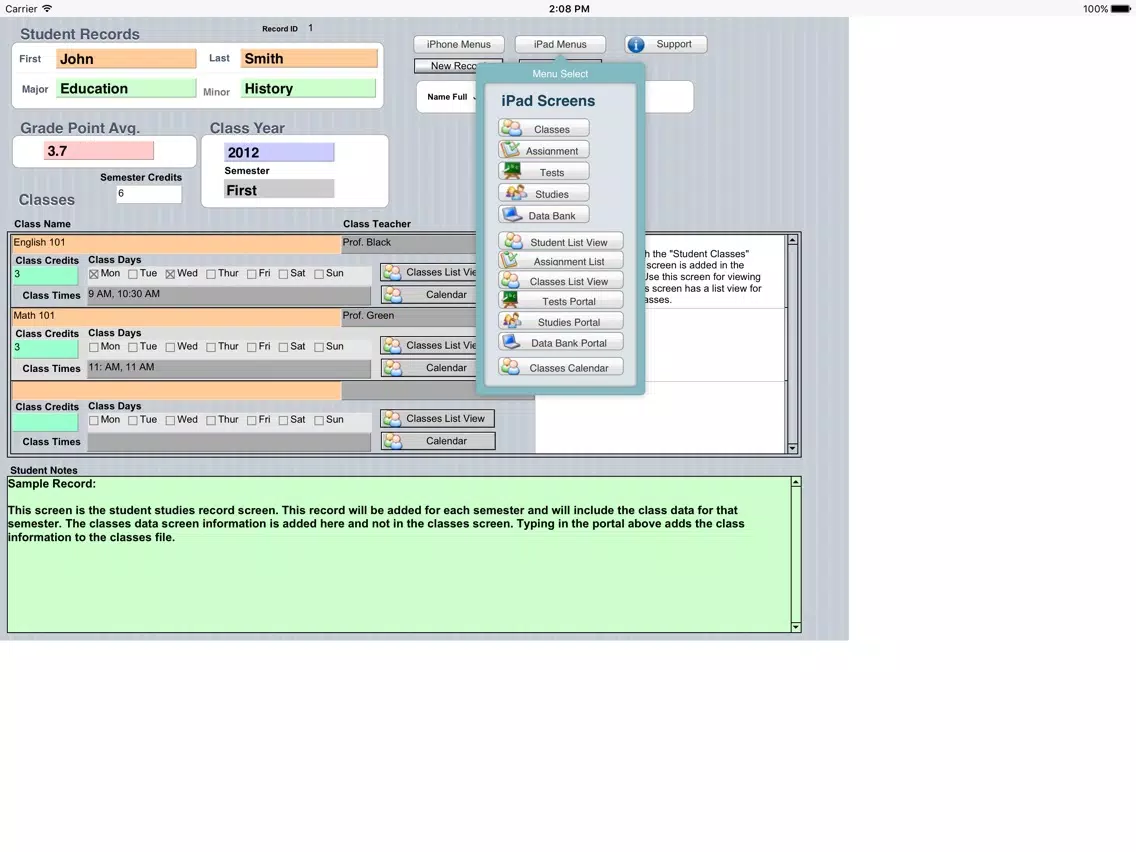Click the Grade Point Avg field 3.7
The height and width of the screenshot is (852, 1136).
99,151
